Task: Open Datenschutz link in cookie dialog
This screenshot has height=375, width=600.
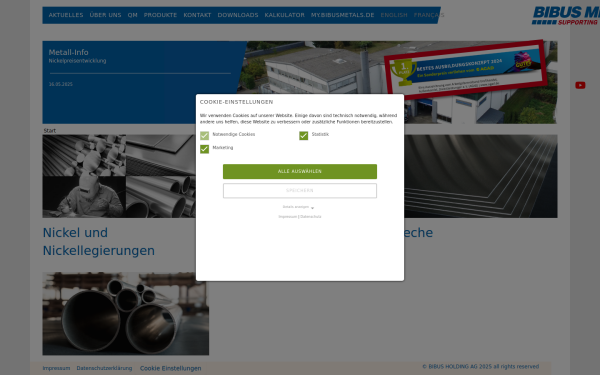Action: (311, 217)
